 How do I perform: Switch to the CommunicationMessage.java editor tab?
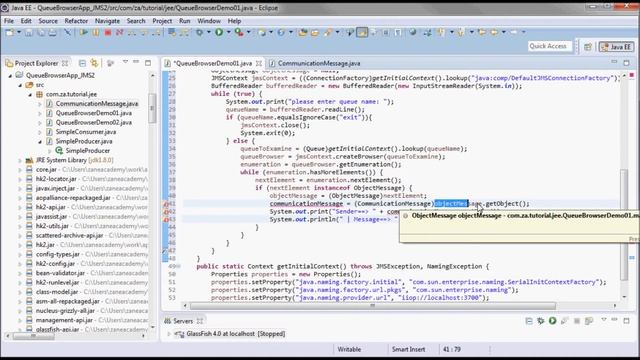(x=315, y=63)
